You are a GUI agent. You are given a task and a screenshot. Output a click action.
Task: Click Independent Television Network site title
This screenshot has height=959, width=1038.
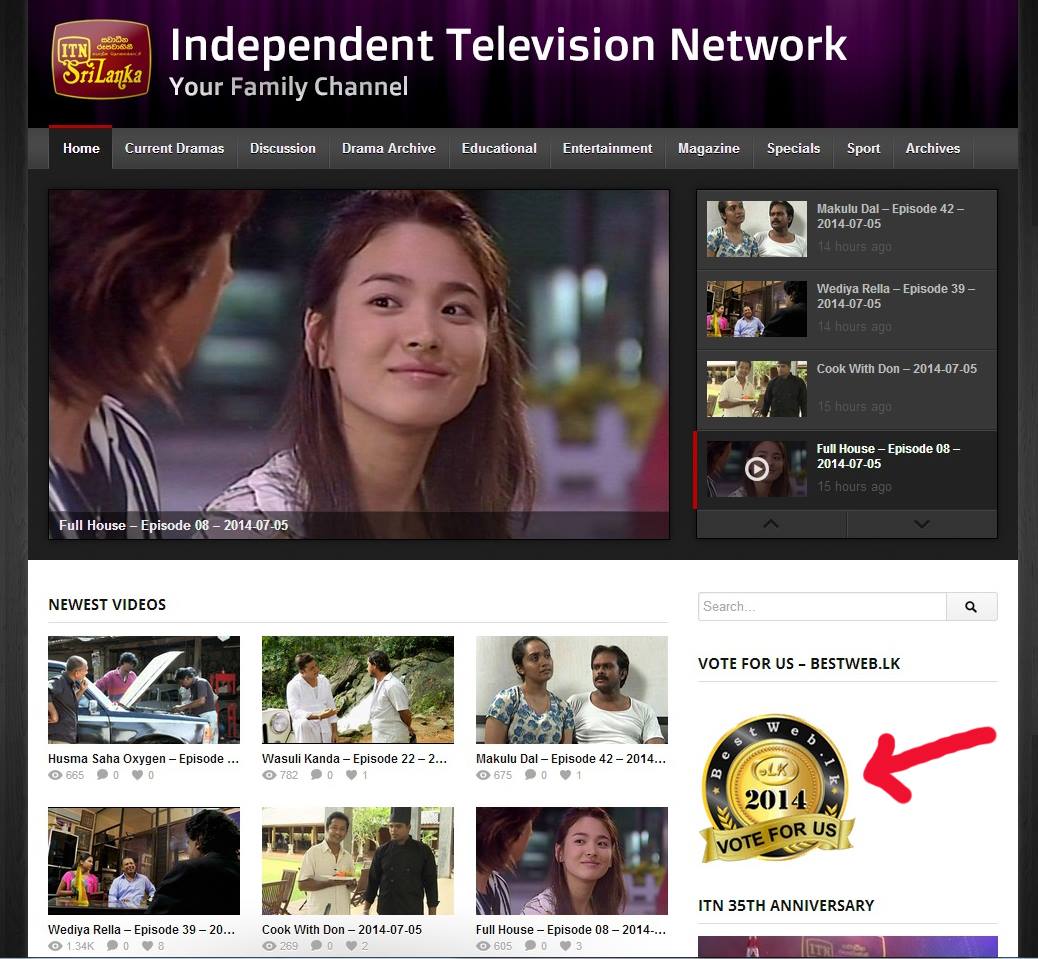508,44
